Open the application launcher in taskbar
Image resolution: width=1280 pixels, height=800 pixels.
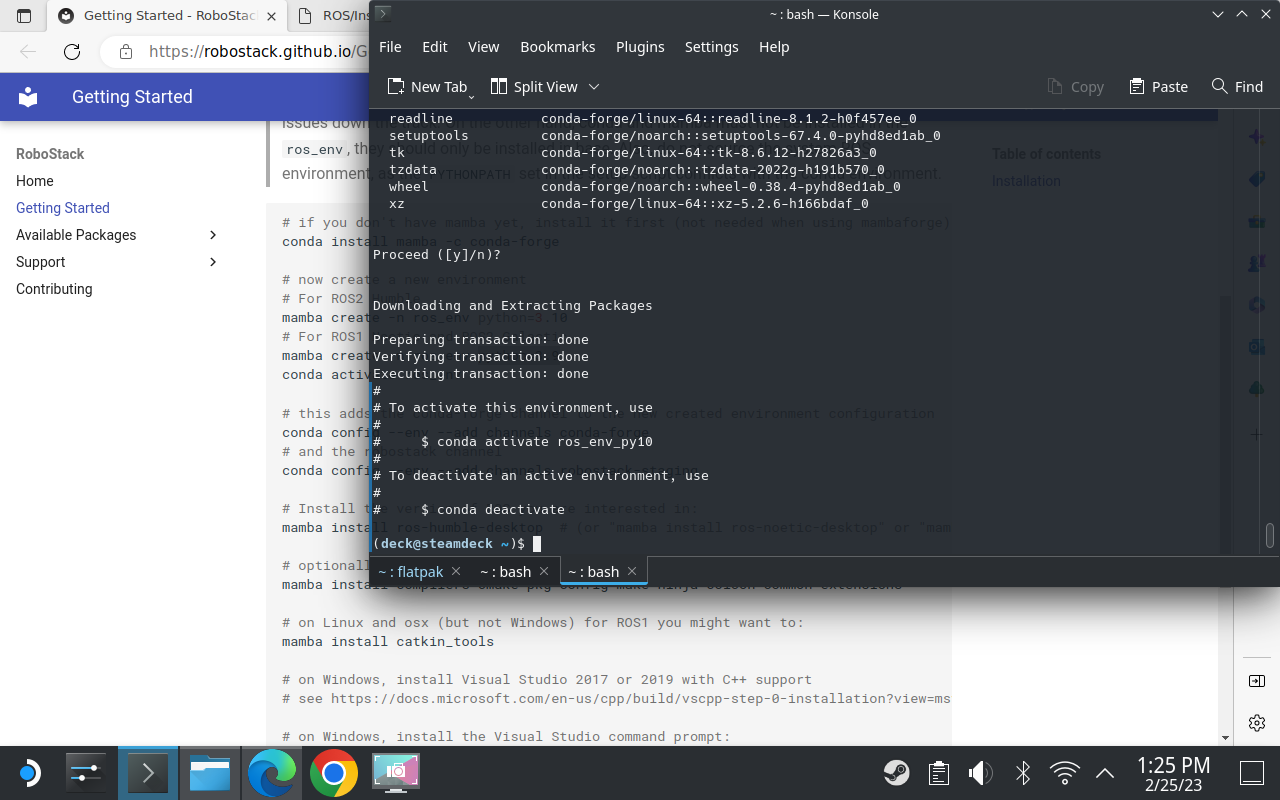29,773
